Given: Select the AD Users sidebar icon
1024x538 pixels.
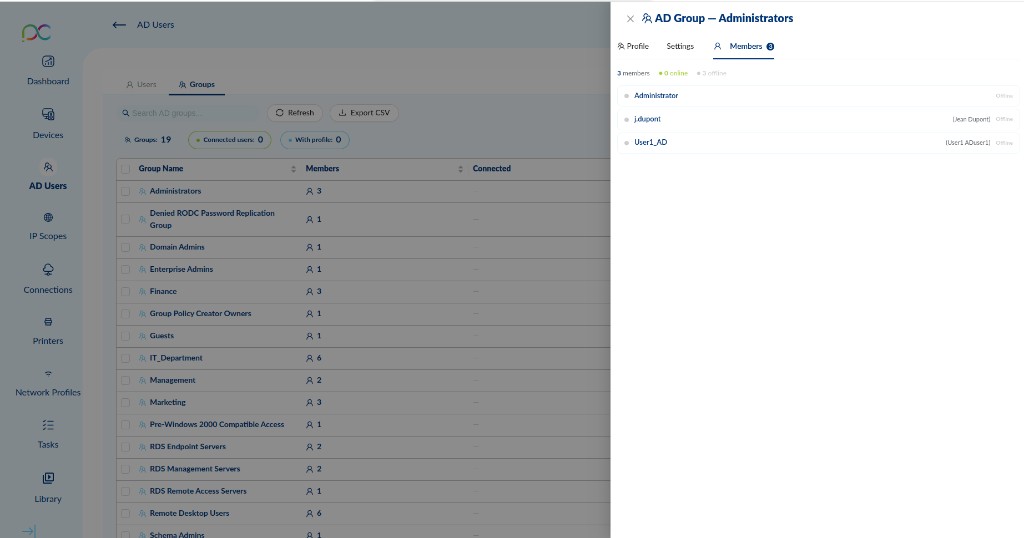Looking at the screenshot, I should (x=48, y=167).
